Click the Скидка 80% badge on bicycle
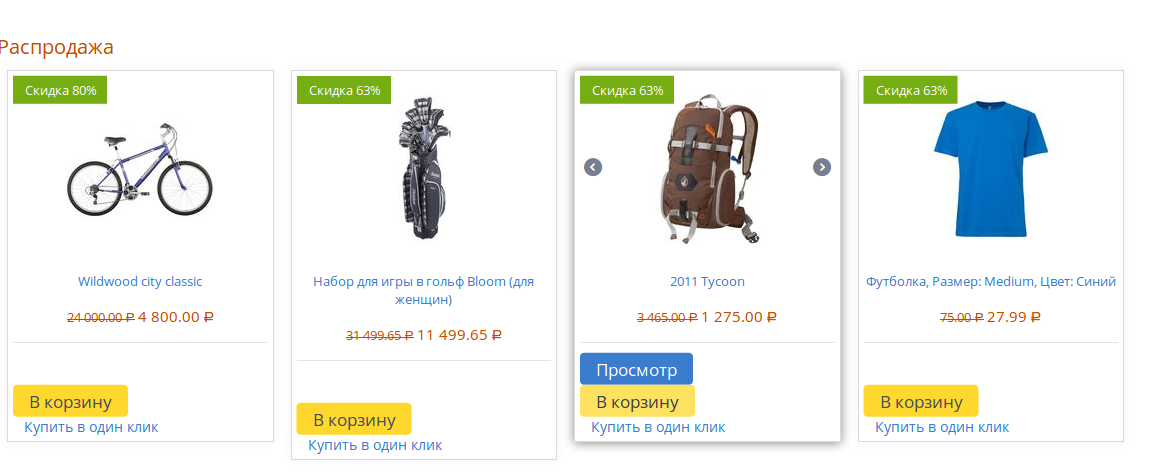The image size is (1149, 476). [60, 90]
